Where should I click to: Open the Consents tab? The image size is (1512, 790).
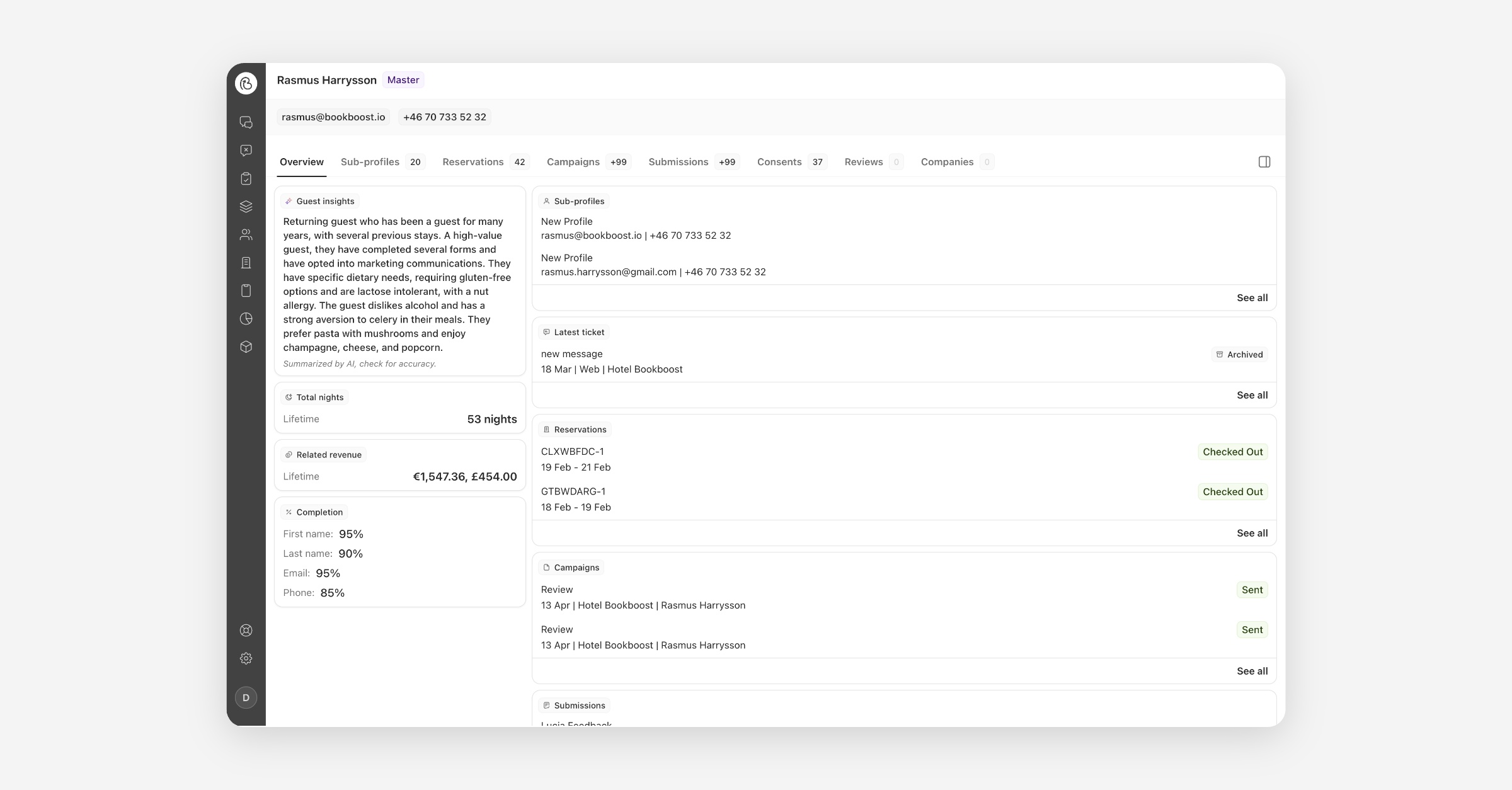pos(792,162)
